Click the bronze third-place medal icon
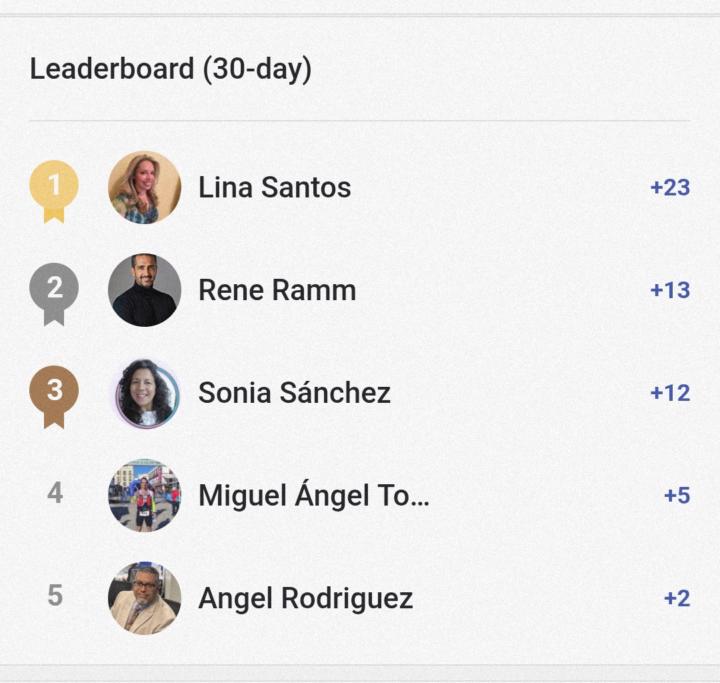 [54, 393]
